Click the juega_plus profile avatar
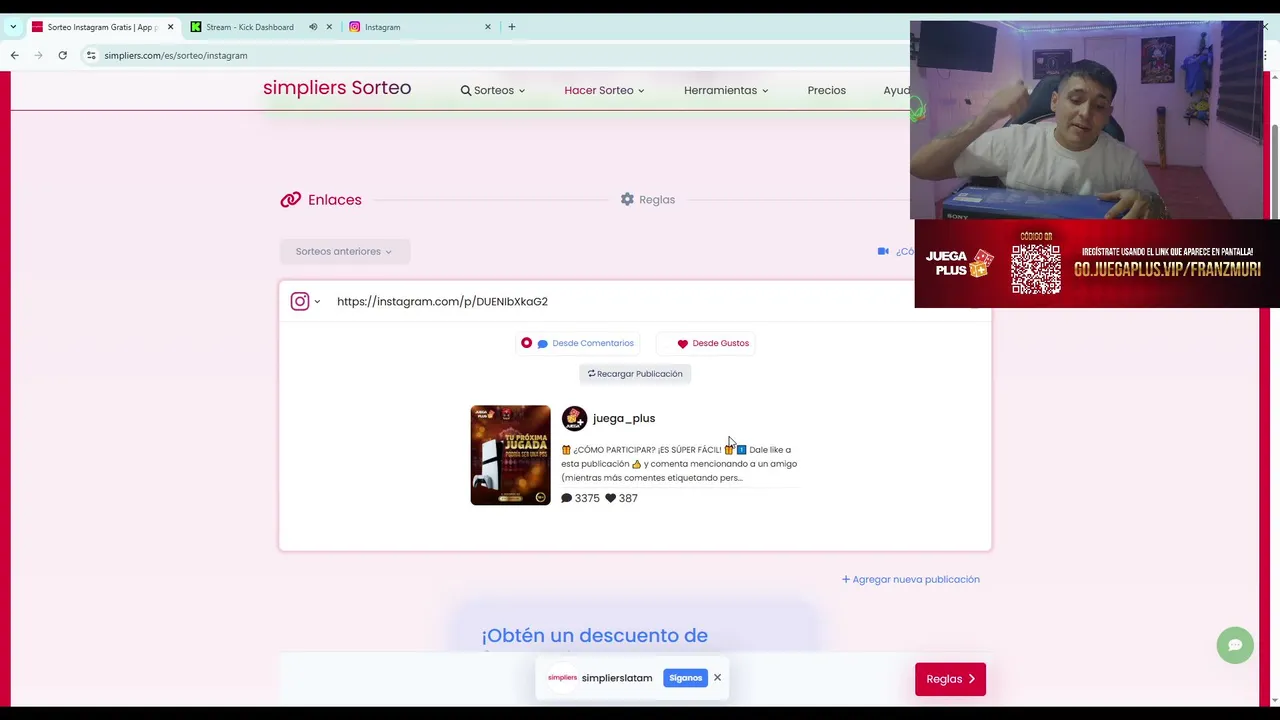 [574, 418]
